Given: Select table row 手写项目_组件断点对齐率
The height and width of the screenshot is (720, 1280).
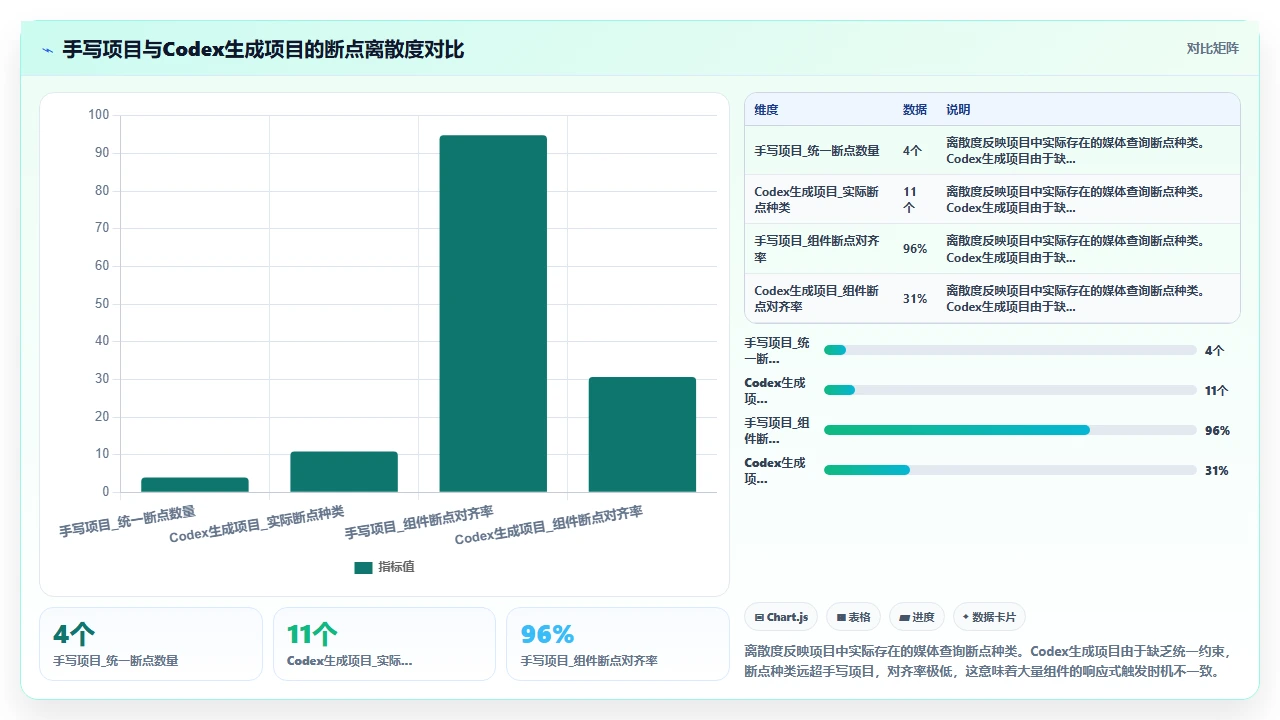Looking at the screenshot, I should (x=992, y=249).
